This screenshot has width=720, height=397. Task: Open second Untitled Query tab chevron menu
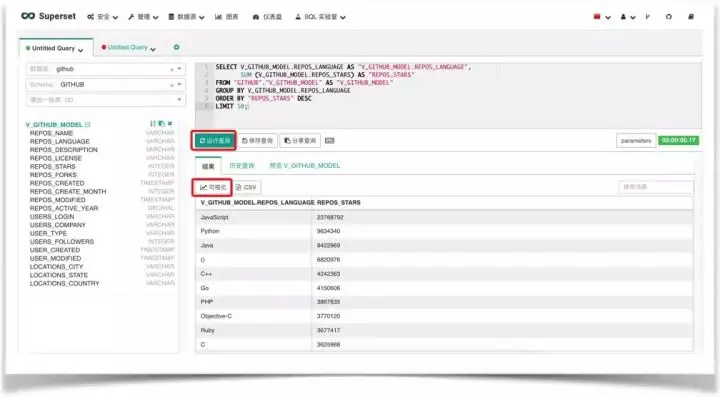[153, 49]
